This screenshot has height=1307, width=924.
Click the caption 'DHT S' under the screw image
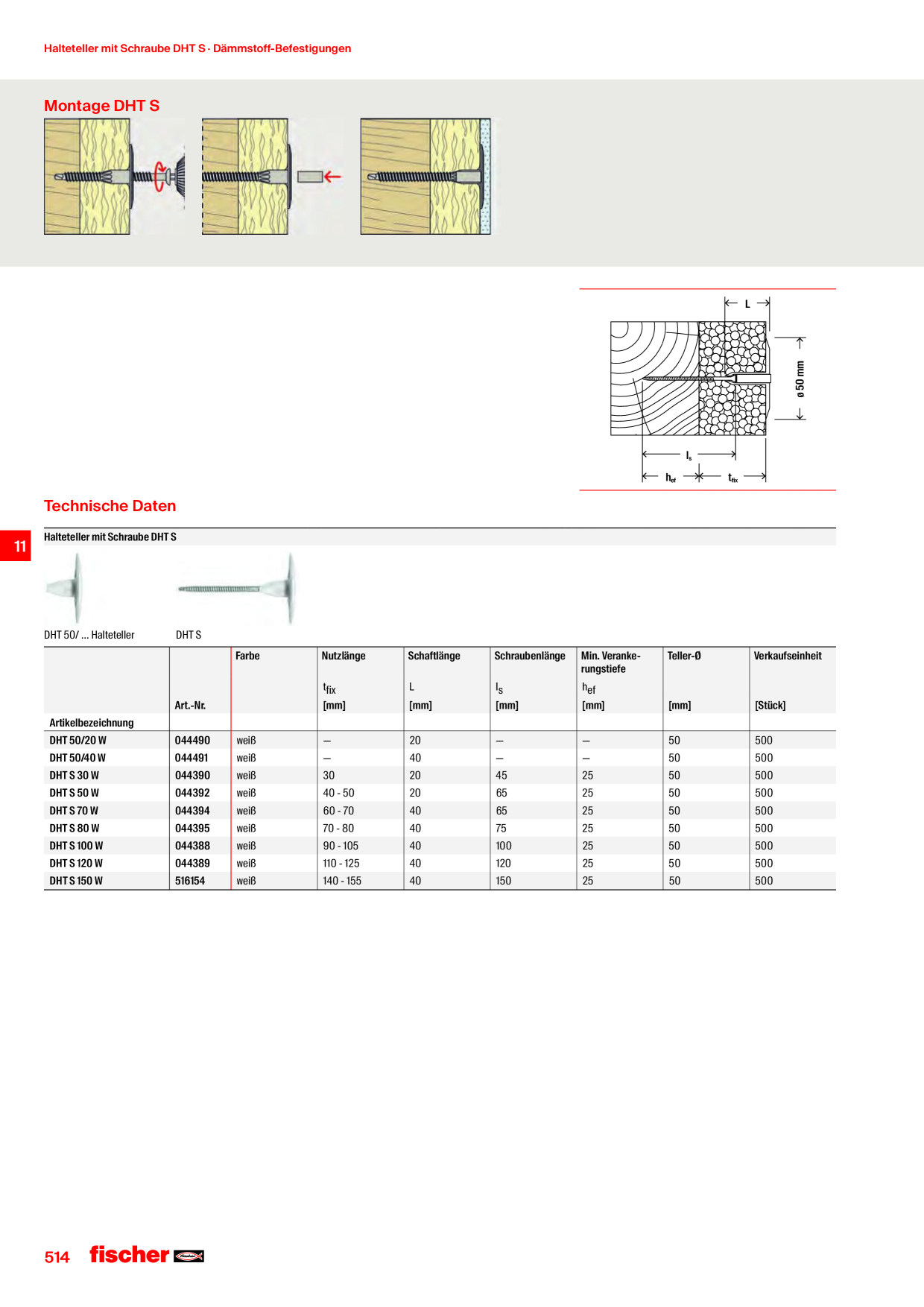coord(189,635)
